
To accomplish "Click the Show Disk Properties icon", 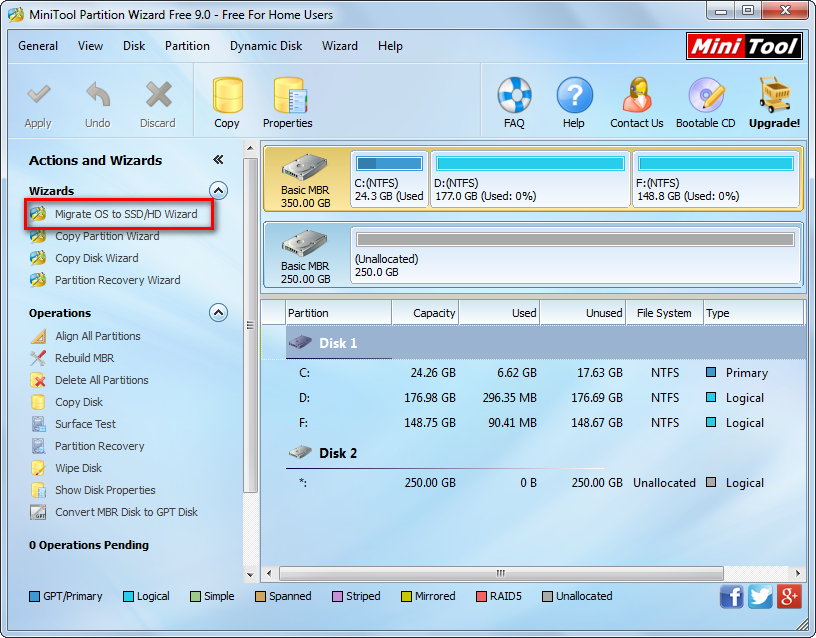I will point(38,490).
